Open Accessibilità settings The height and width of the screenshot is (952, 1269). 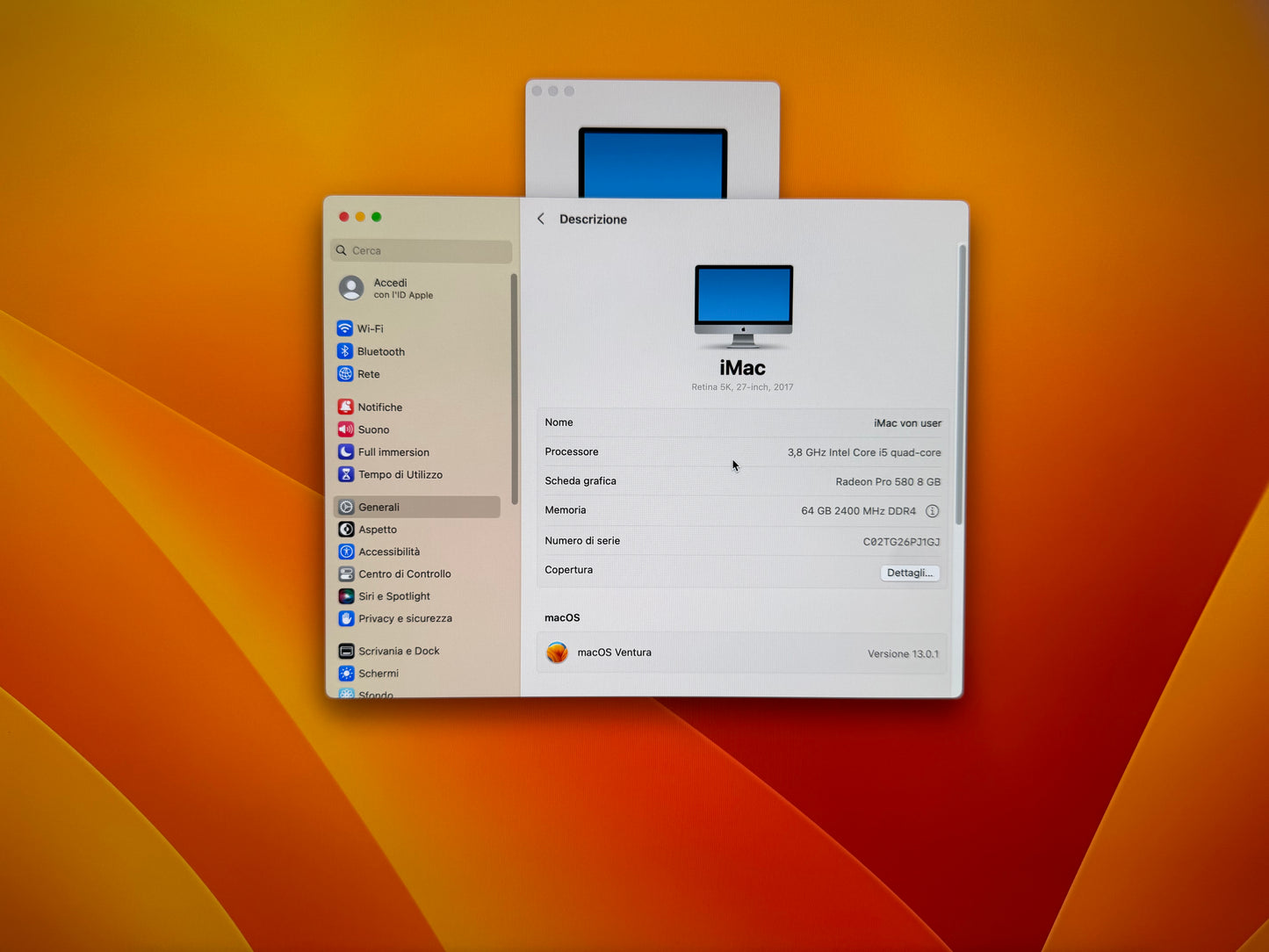pos(389,552)
